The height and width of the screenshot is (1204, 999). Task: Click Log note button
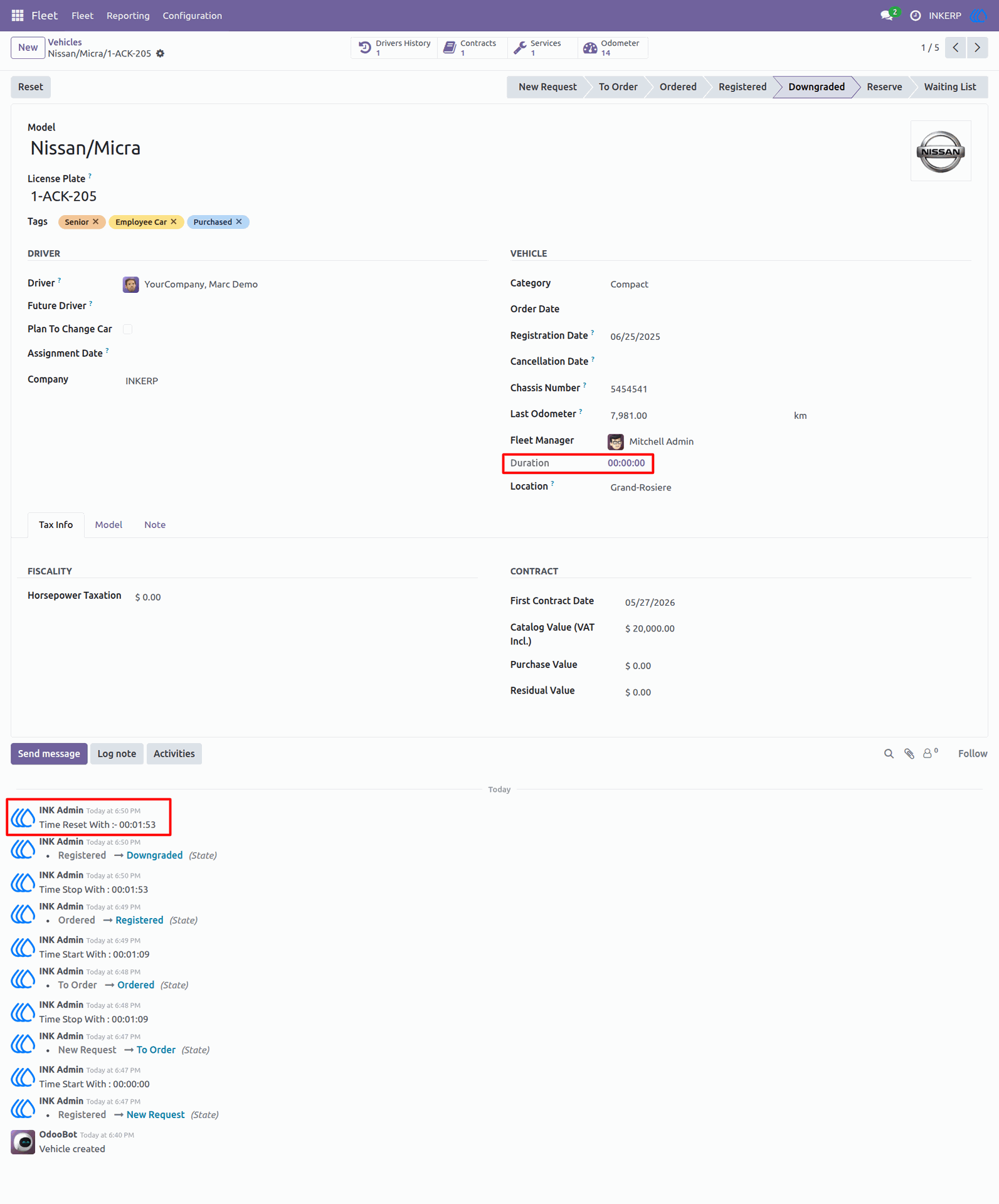pyautogui.click(x=117, y=754)
